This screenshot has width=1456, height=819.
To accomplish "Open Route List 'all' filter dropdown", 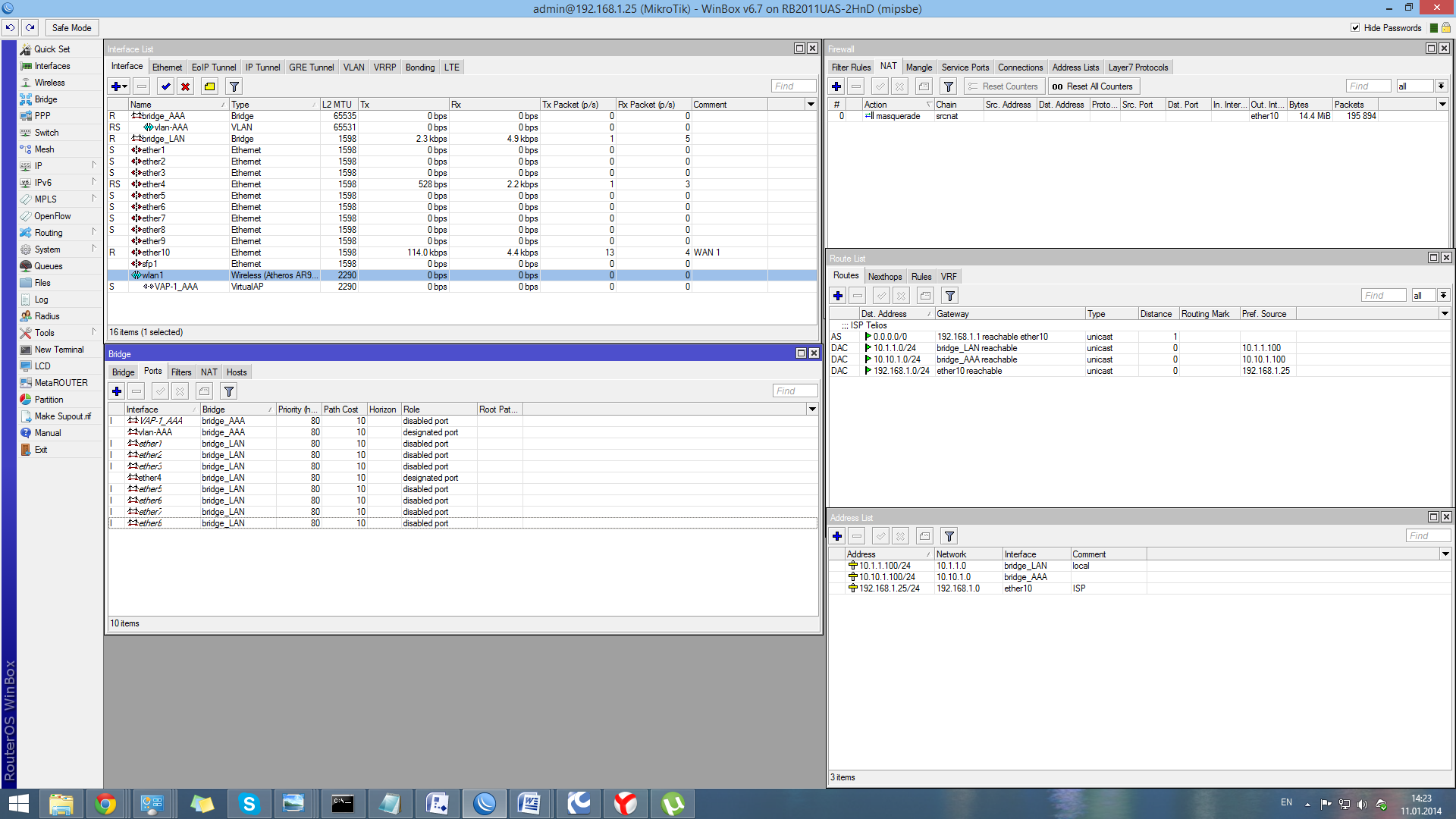I will point(1443,296).
